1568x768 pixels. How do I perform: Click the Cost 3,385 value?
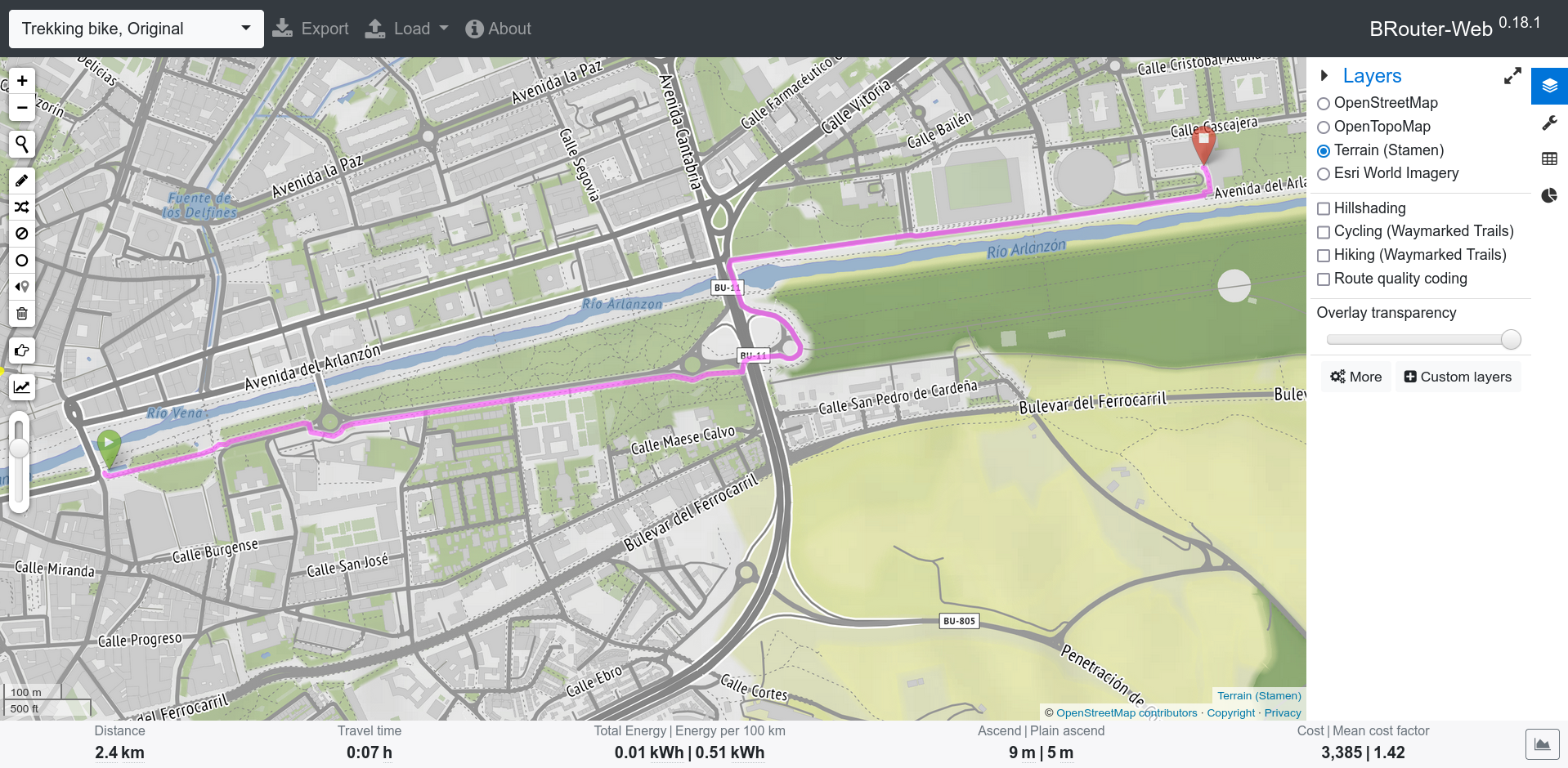coord(1342,752)
